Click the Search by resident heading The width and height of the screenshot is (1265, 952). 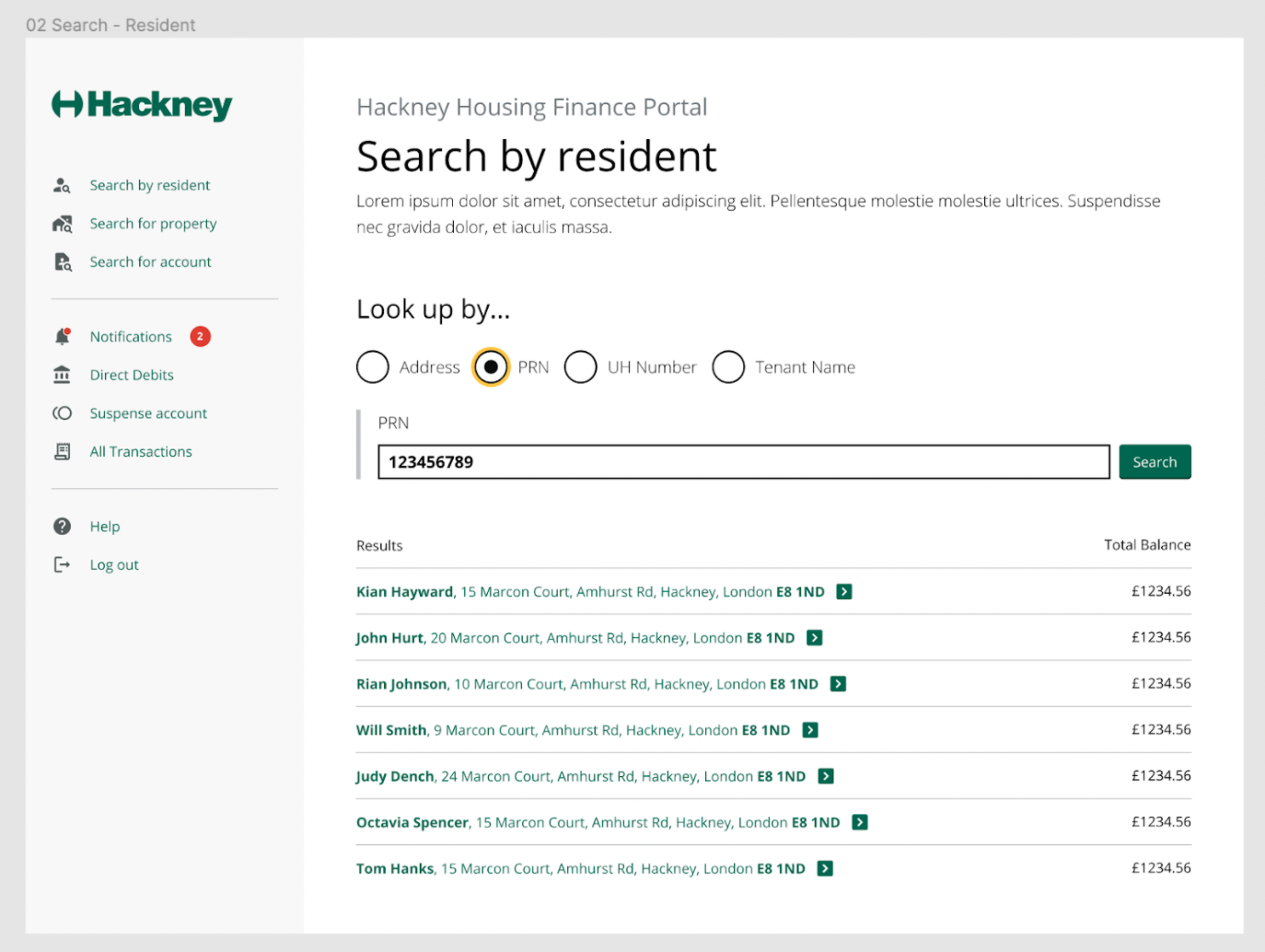click(x=537, y=157)
